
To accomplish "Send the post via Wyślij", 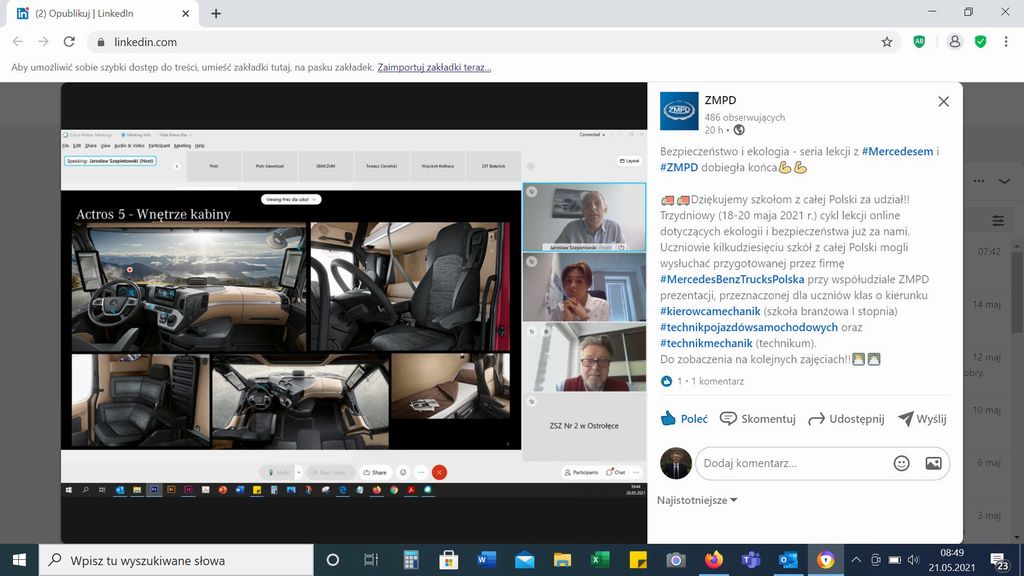I will pyautogui.click(x=922, y=419).
